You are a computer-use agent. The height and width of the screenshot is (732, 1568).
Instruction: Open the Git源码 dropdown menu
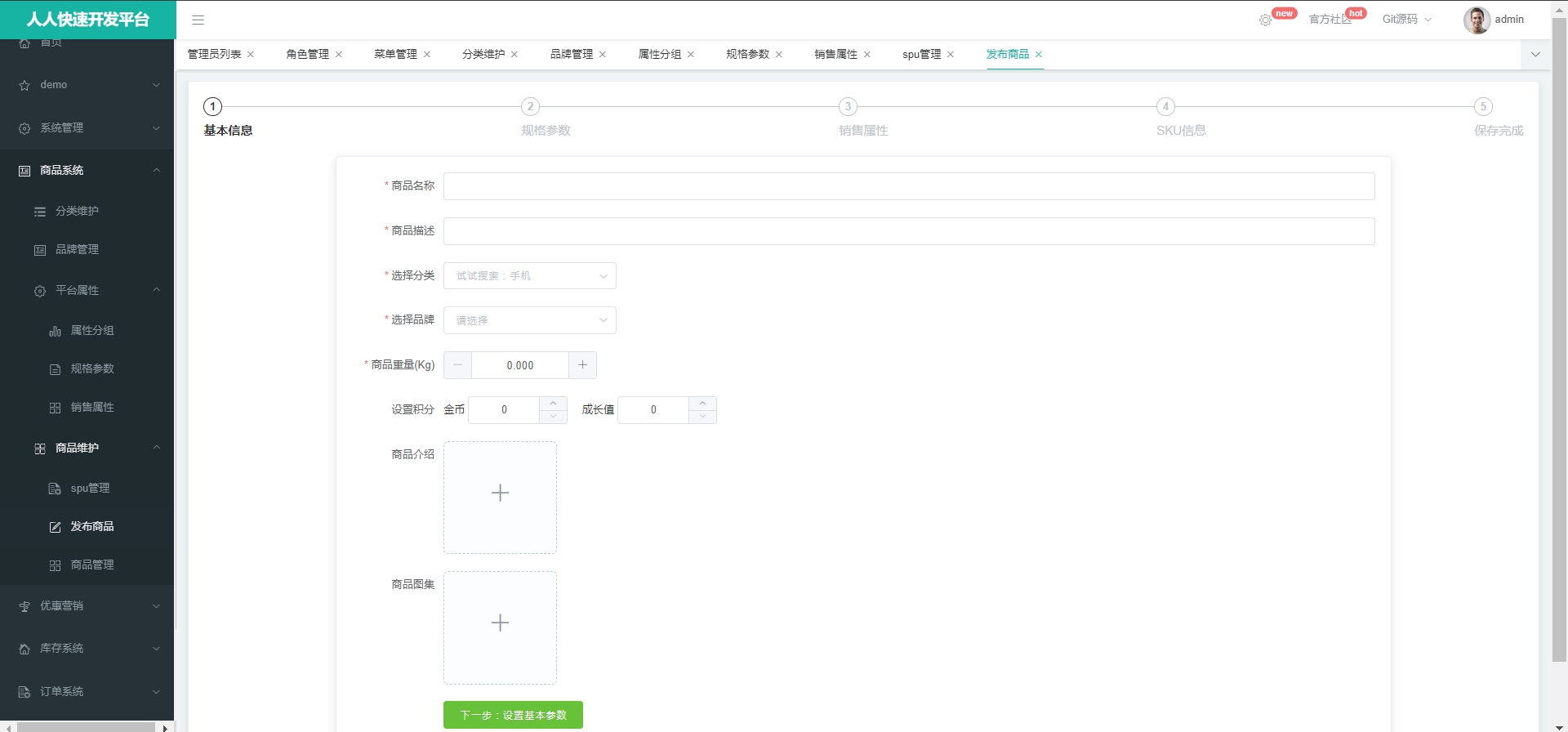[x=1406, y=20]
